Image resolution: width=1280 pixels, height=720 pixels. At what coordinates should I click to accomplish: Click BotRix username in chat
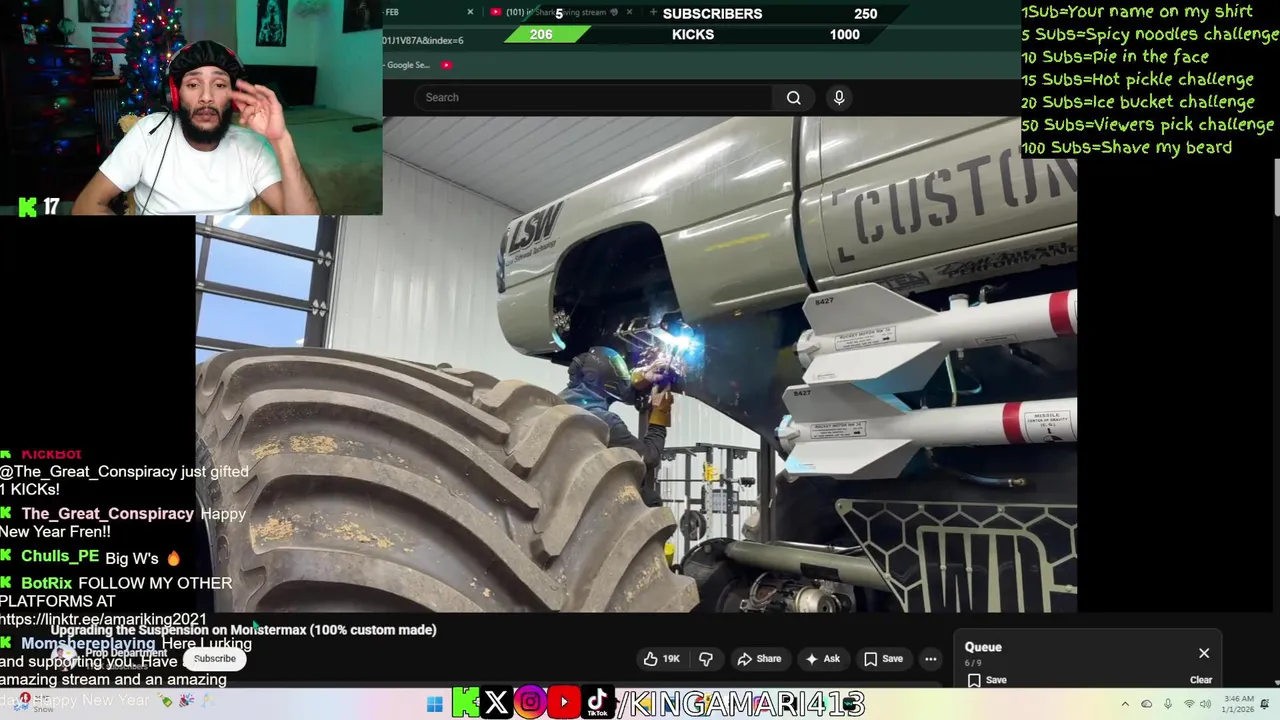(x=46, y=583)
